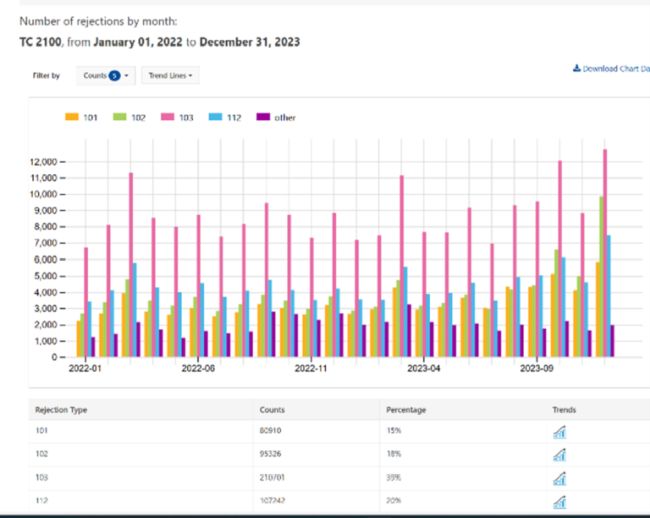The height and width of the screenshot is (518, 650).
Task: Click the 2022-01 x-axis label
Action: pos(84,367)
